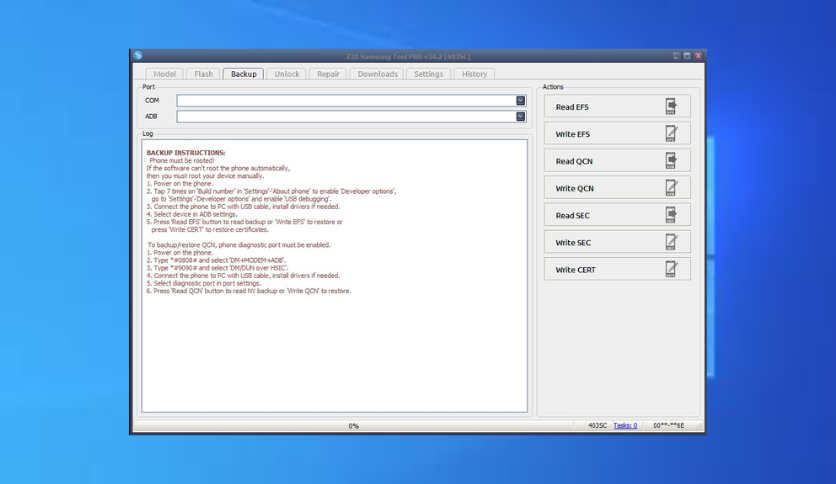
Task: Click the Z3X app icon in title bar
Action: click(x=138, y=55)
